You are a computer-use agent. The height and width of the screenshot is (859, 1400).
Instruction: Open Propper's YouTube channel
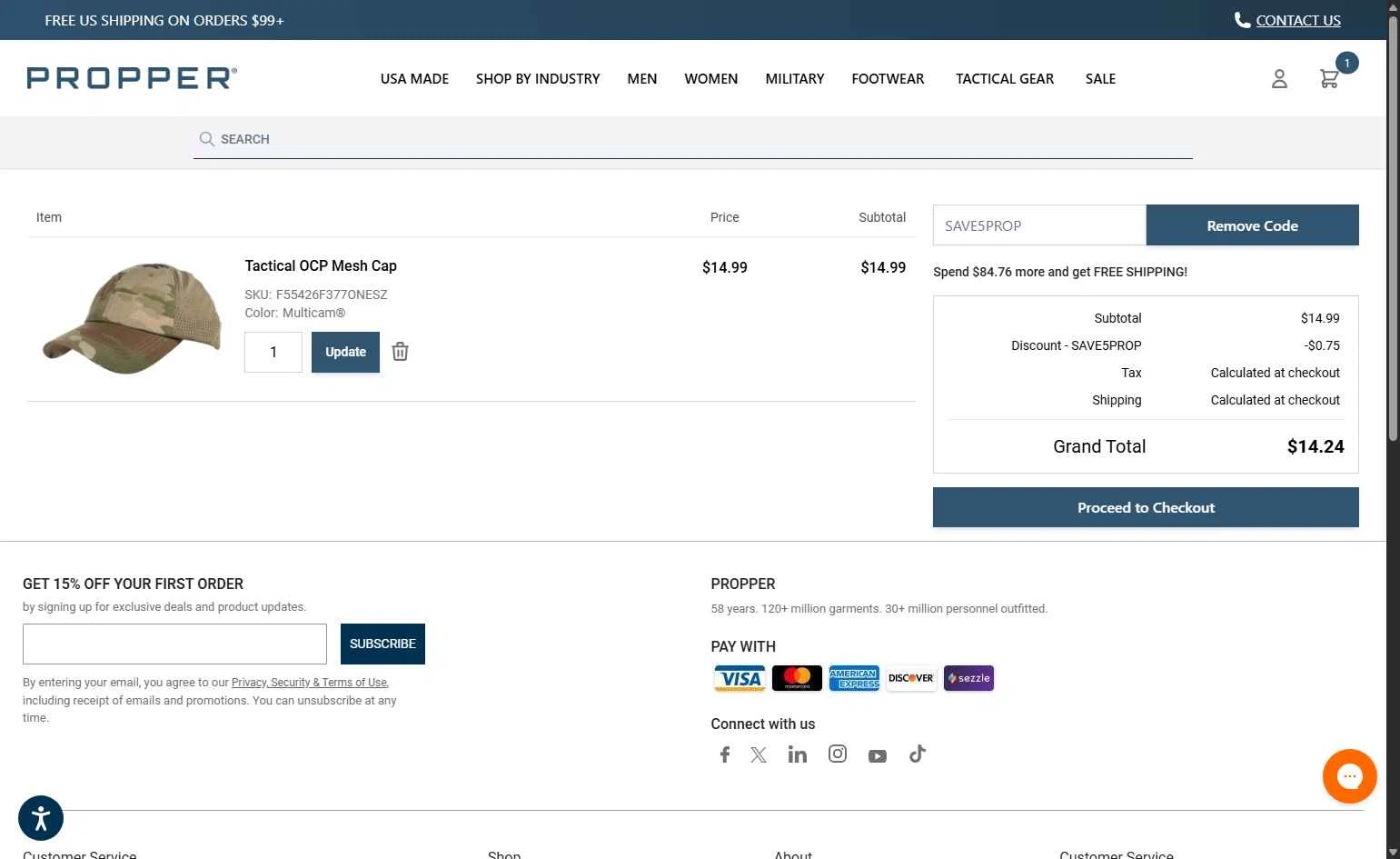pos(878,756)
